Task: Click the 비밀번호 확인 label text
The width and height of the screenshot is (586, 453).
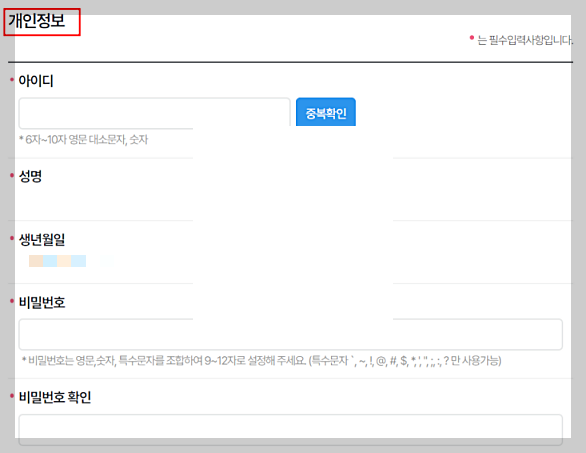Action: pos(55,397)
